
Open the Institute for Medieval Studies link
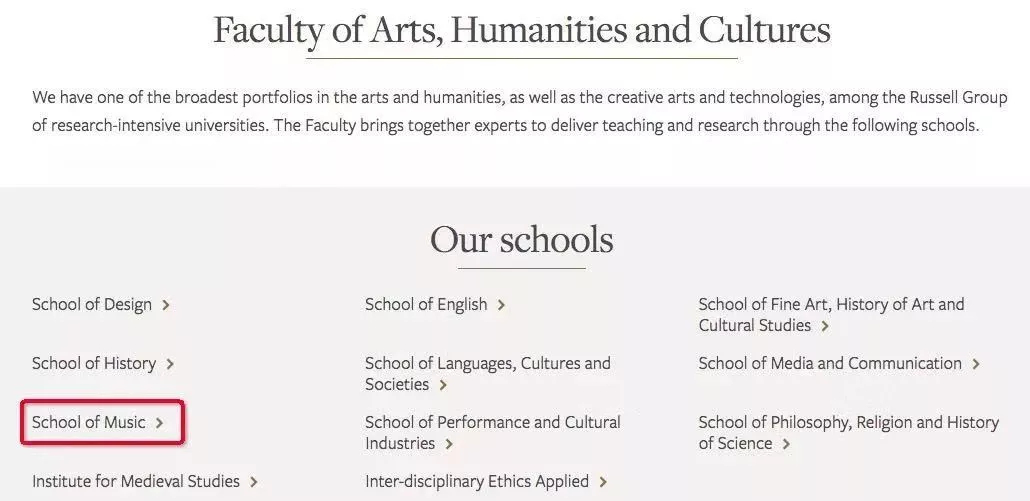pos(135,482)
